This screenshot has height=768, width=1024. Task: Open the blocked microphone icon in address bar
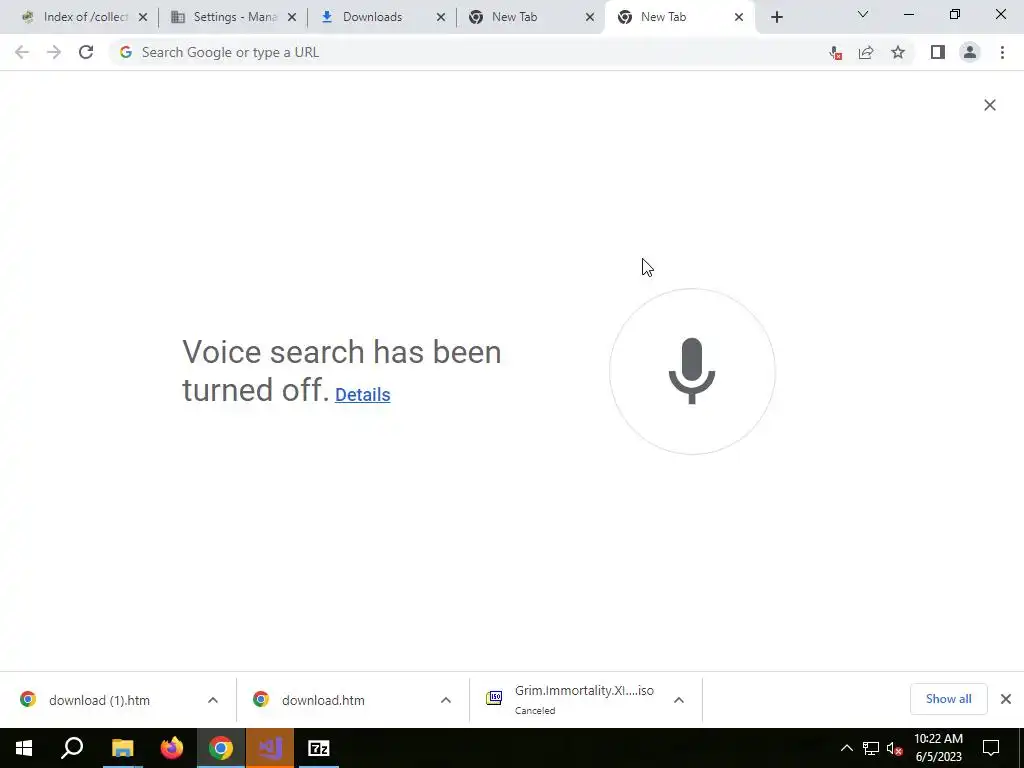[835, 53]
